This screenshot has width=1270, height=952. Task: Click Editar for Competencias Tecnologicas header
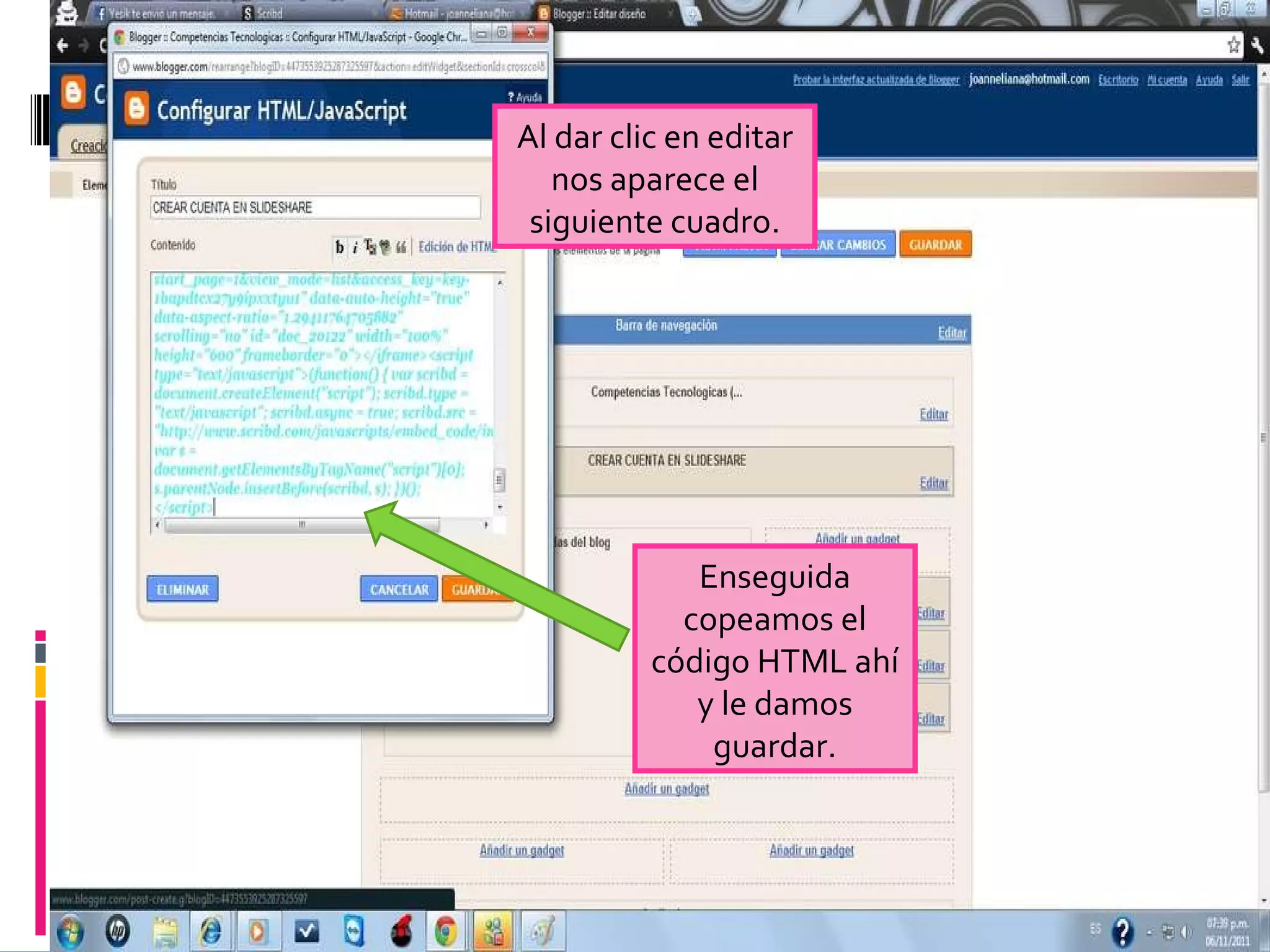click(934, 414)
